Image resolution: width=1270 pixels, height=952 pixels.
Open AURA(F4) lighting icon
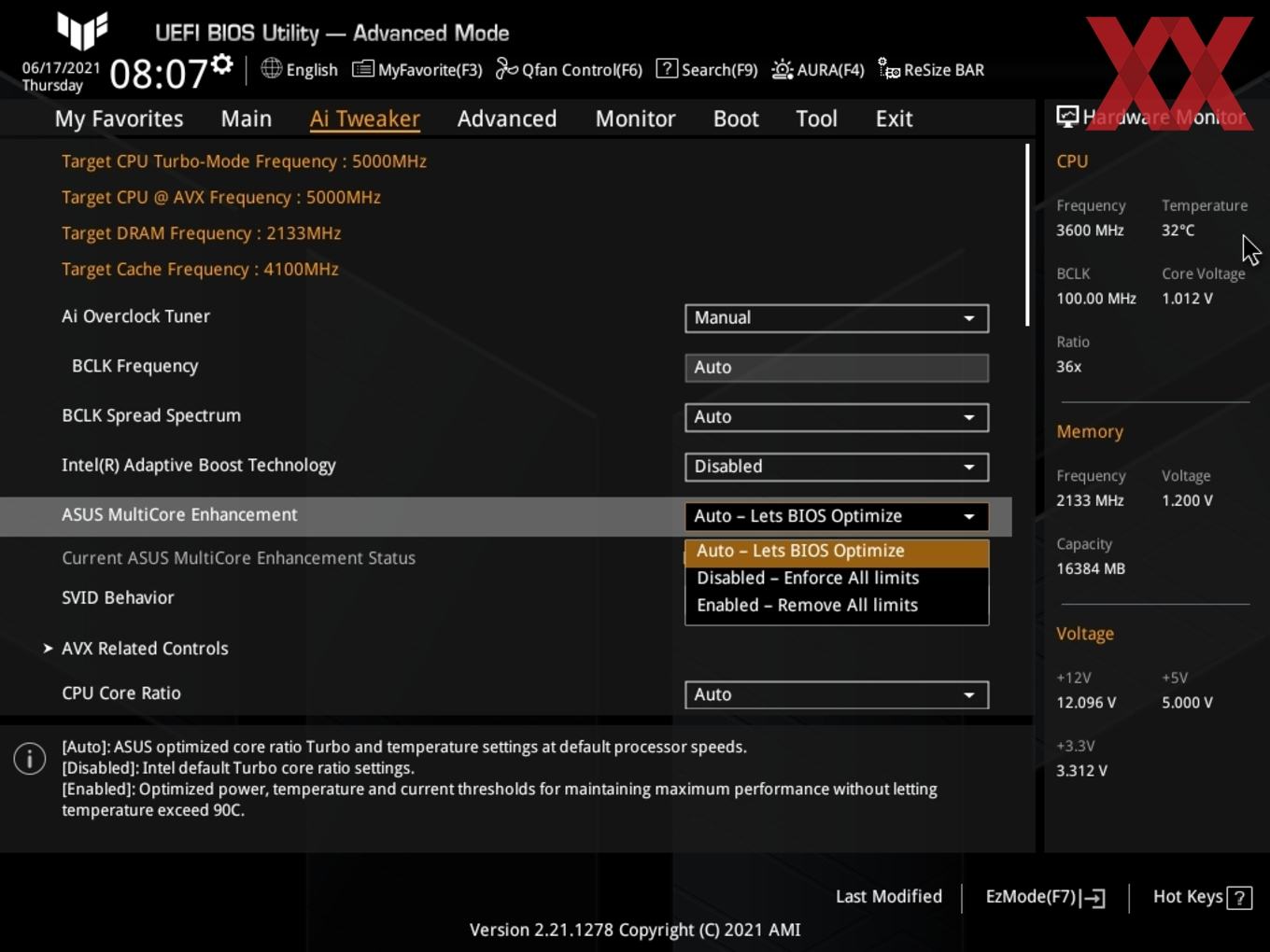coord(782,69)
